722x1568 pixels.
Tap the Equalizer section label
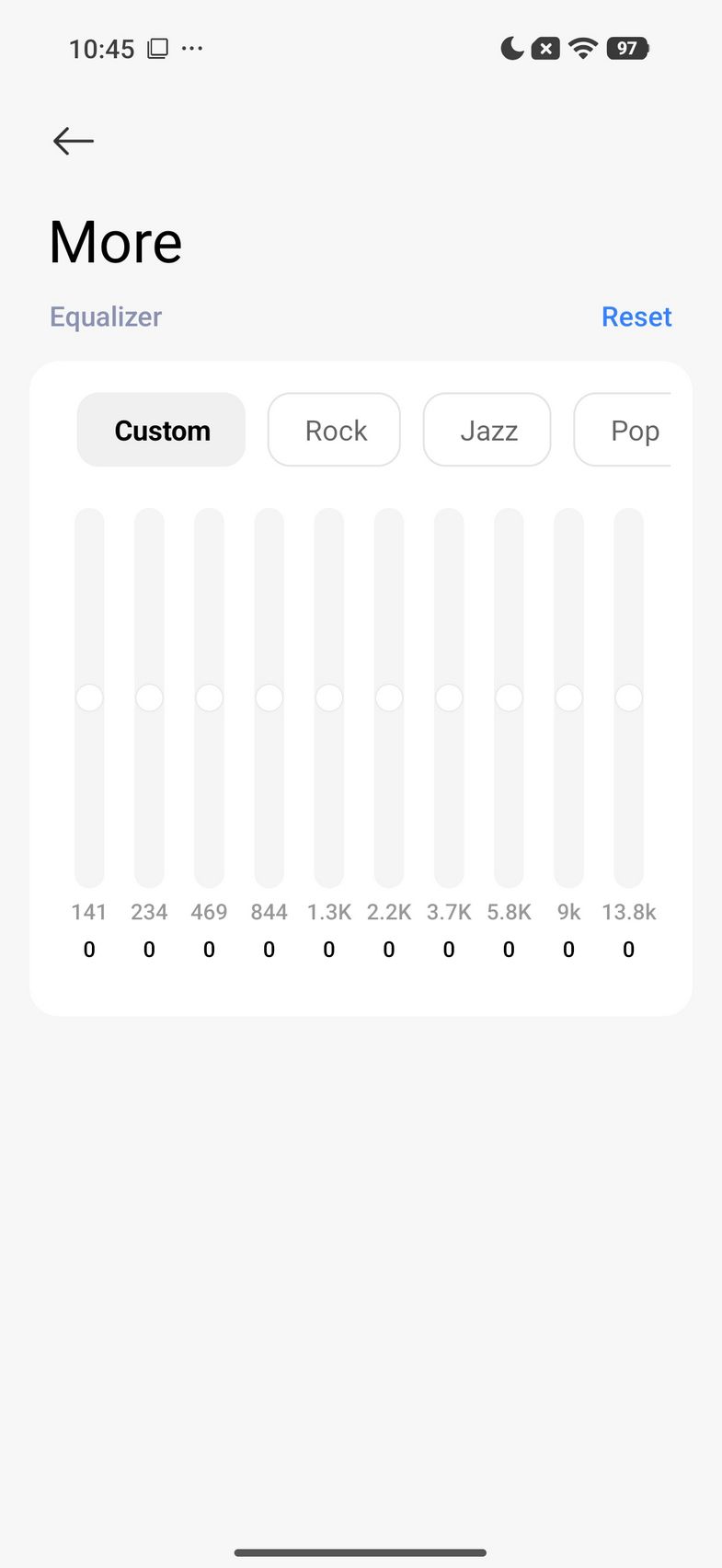click(x=106, y=317)
